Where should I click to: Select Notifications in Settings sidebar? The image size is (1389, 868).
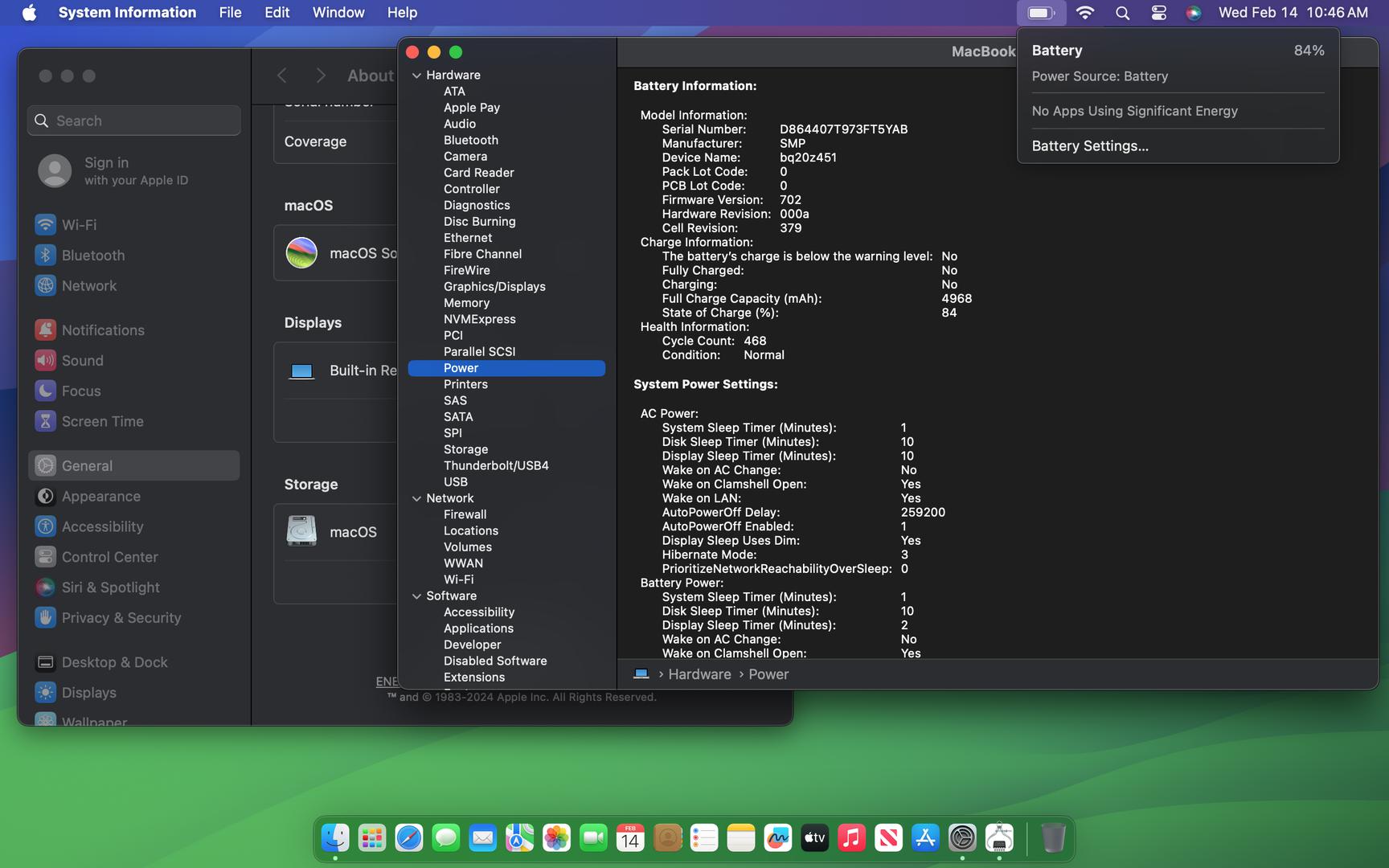coord(133,330)
